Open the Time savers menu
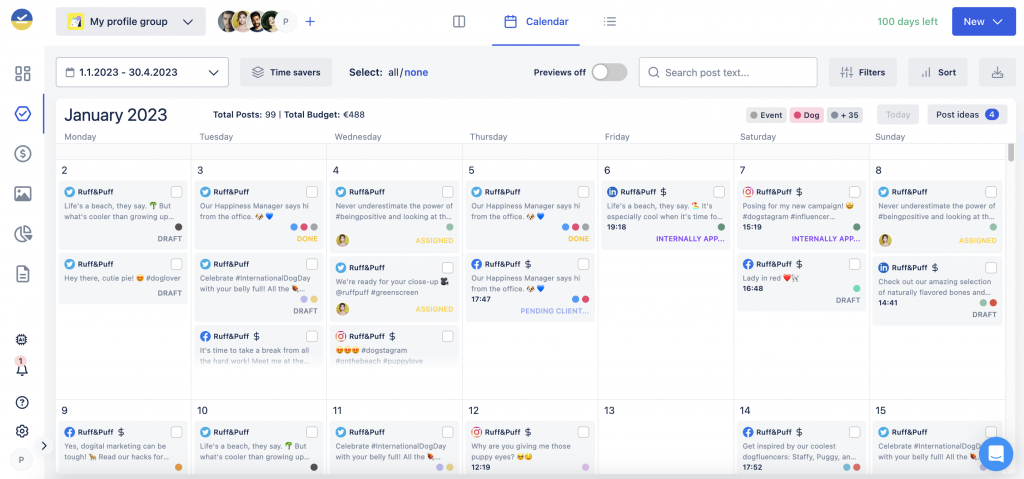The image size is (1024, 479). [285, 72]
